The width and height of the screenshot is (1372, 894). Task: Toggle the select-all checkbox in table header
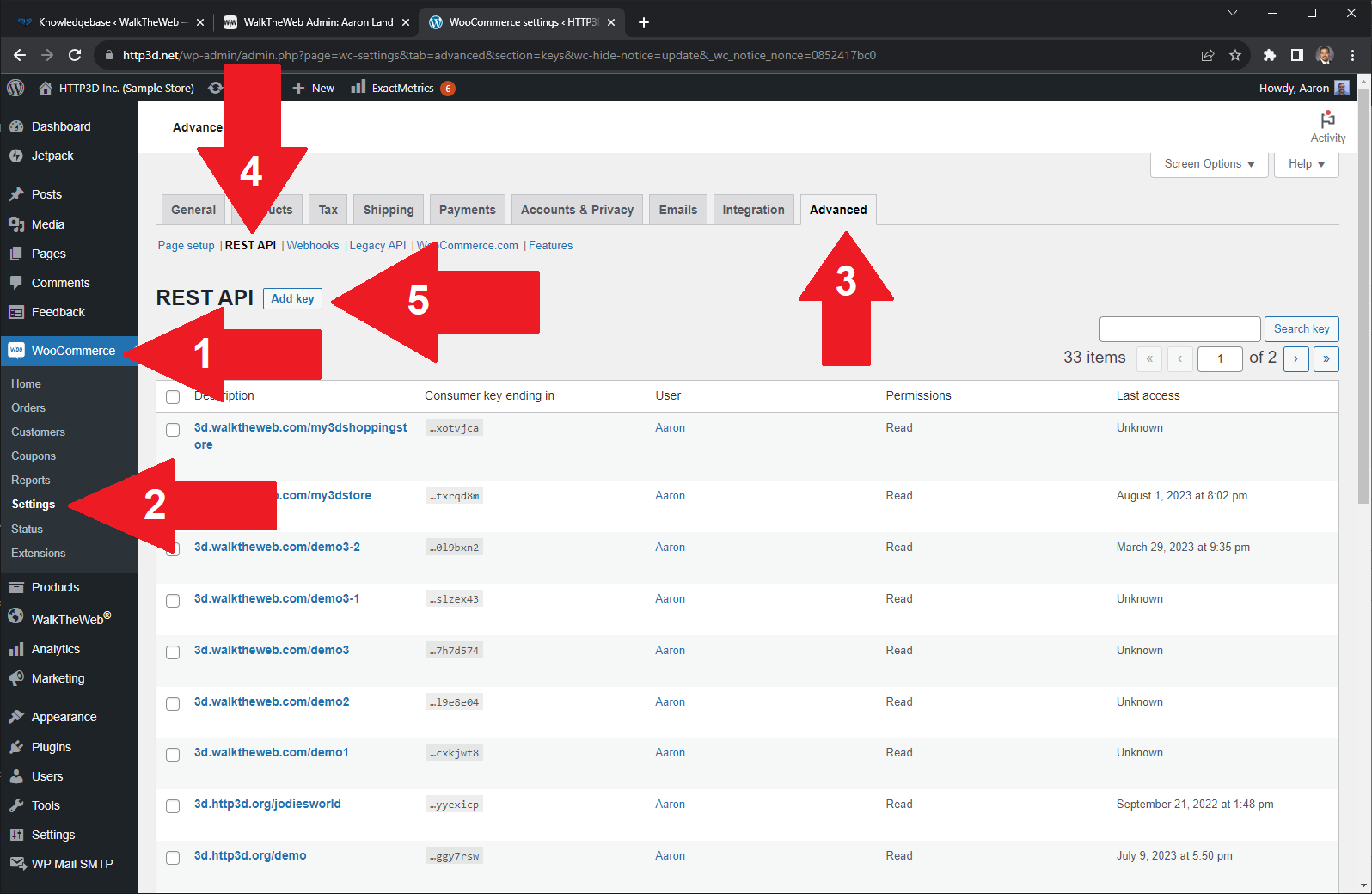[x=173, y=397]
